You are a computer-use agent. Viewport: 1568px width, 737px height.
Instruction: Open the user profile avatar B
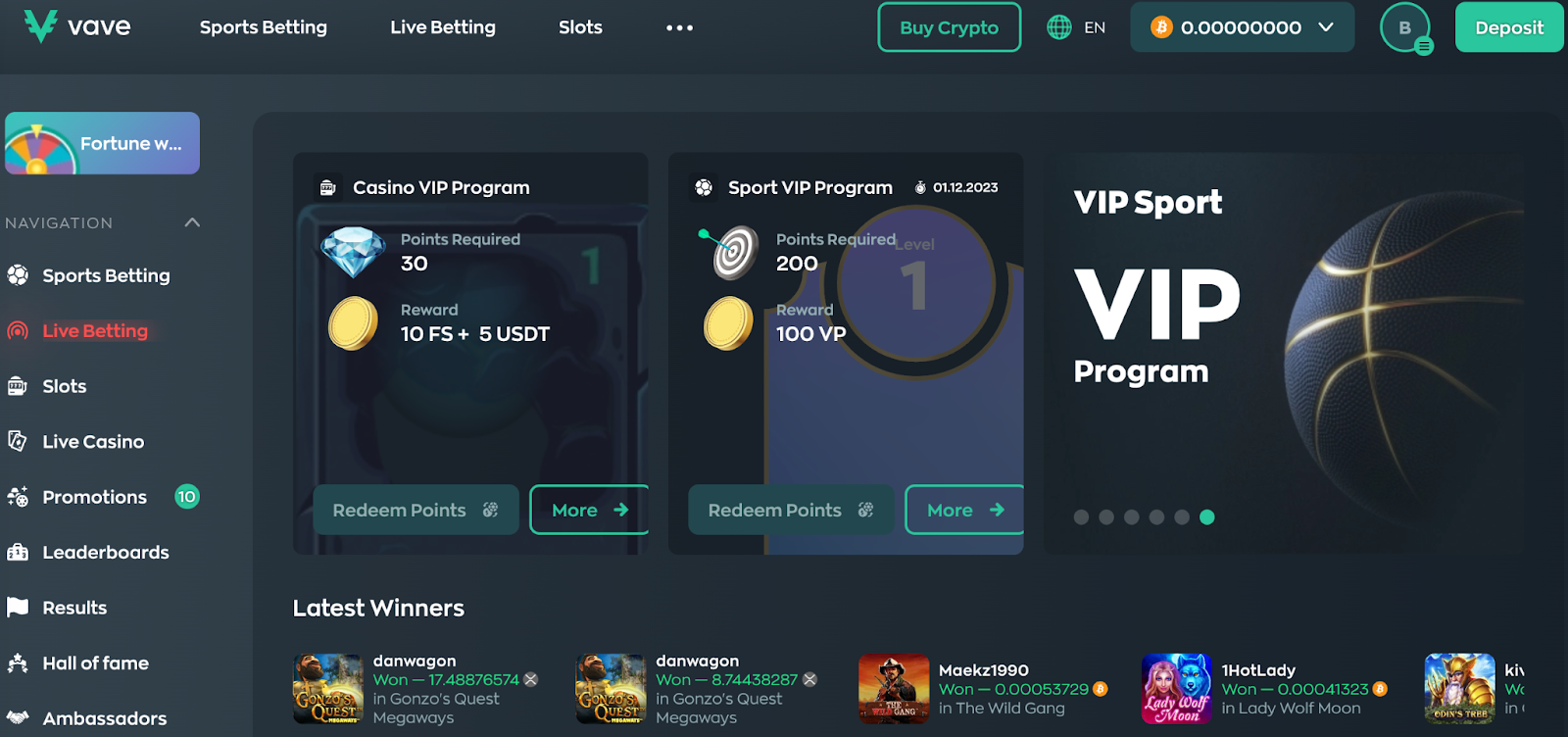pyautogui.click(x=1405, y=27)
